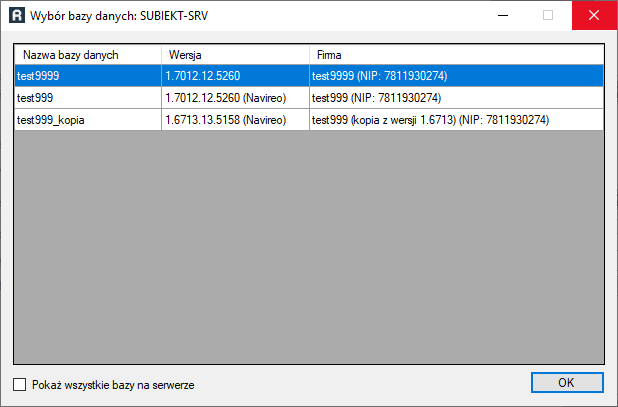
Task: Select the test999 database name cell
Action: click(88, 98)
